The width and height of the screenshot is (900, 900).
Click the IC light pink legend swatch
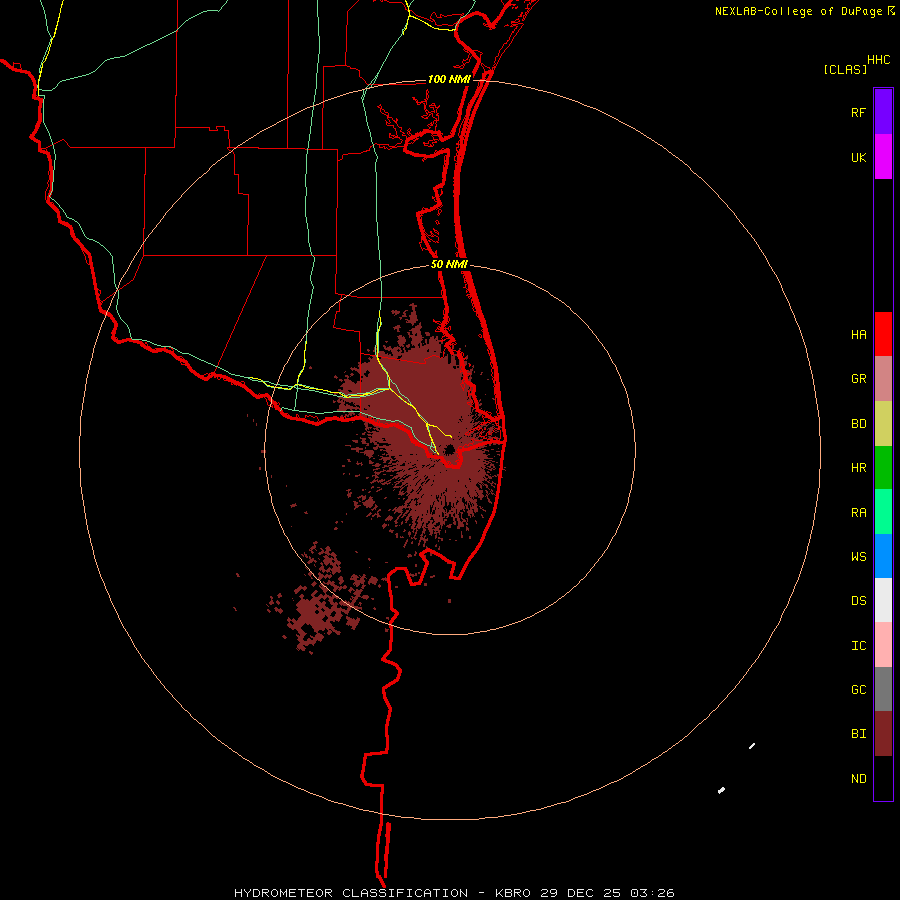coord(883,645)
